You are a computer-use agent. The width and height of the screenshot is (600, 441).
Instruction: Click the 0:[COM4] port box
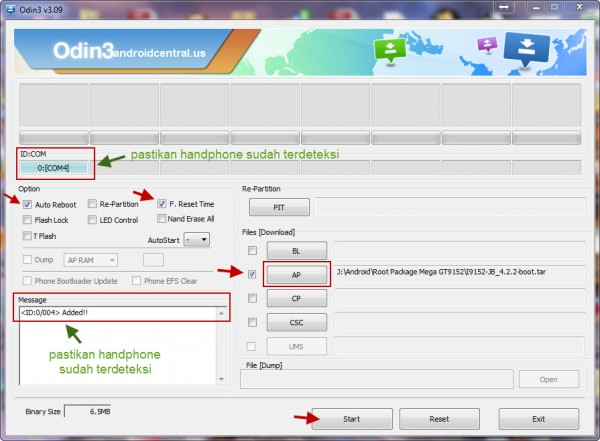(x=54, y=168)
